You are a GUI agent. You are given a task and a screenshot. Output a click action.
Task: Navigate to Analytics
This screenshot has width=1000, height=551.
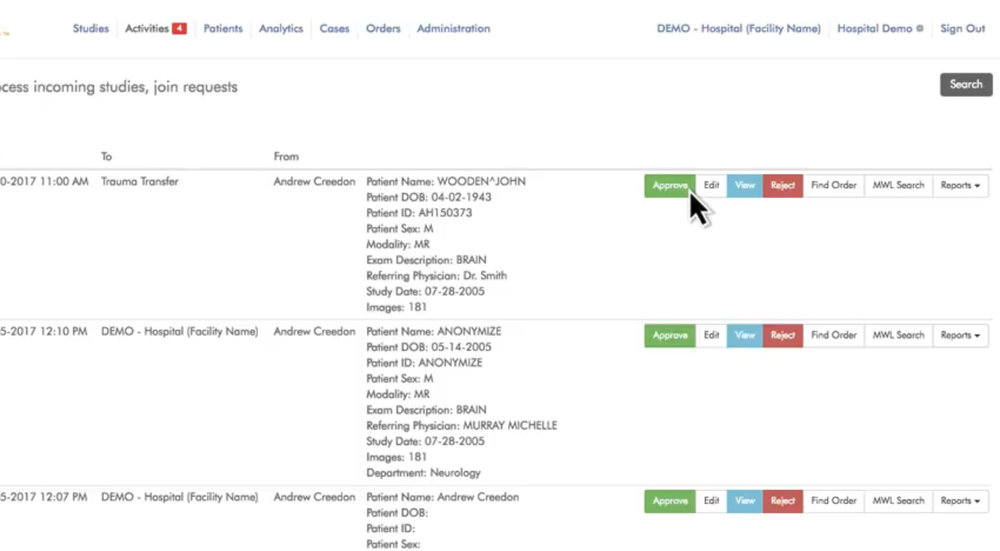(x=281, y=29)
